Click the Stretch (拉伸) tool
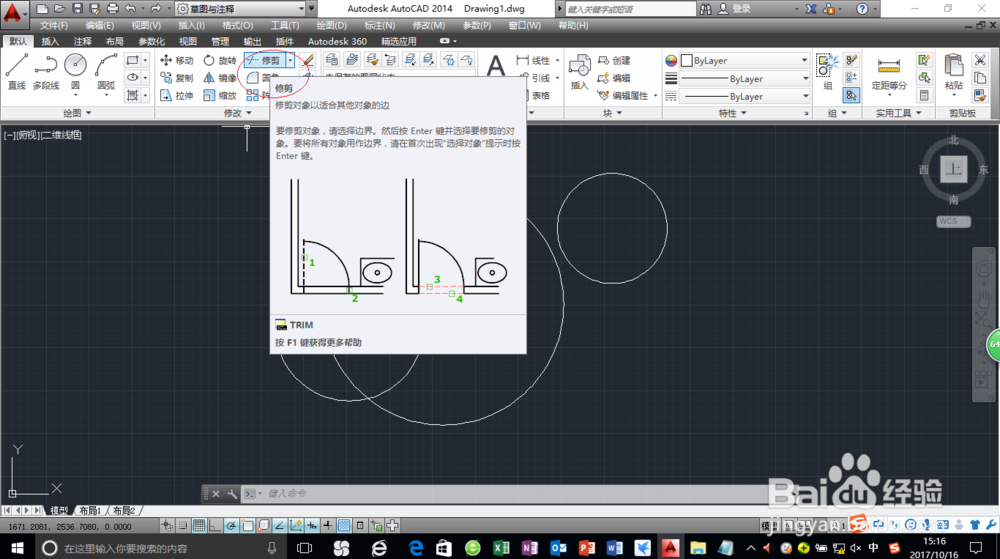The width and height of the screenshot is (1000, 559). tap(177, 96)
